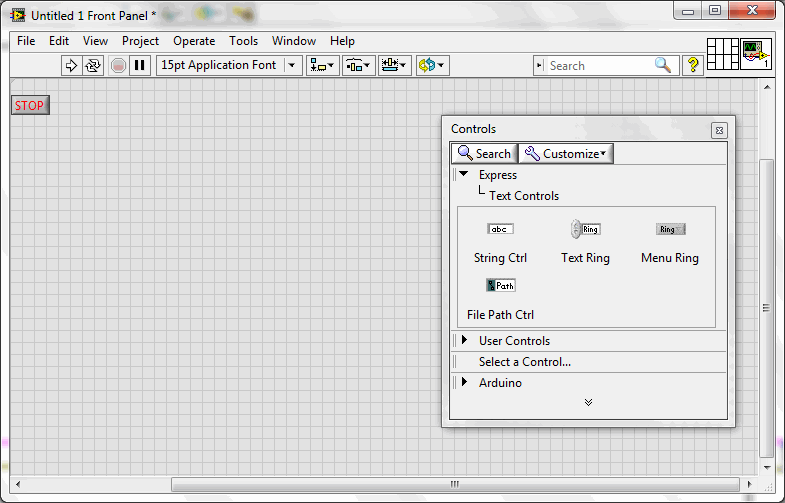
Task: Click the vertical scrollbar thumb
Action: click(x=766, y=308)
